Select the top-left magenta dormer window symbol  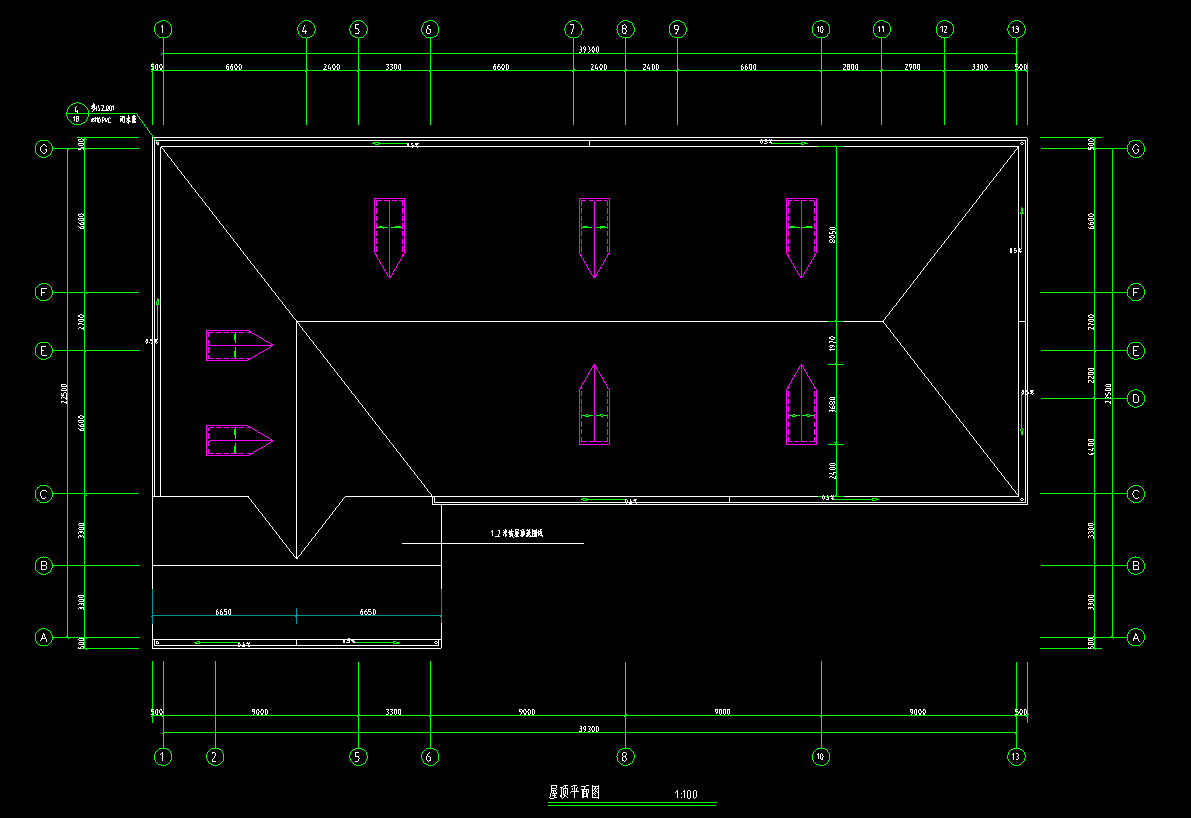(389, 236)
